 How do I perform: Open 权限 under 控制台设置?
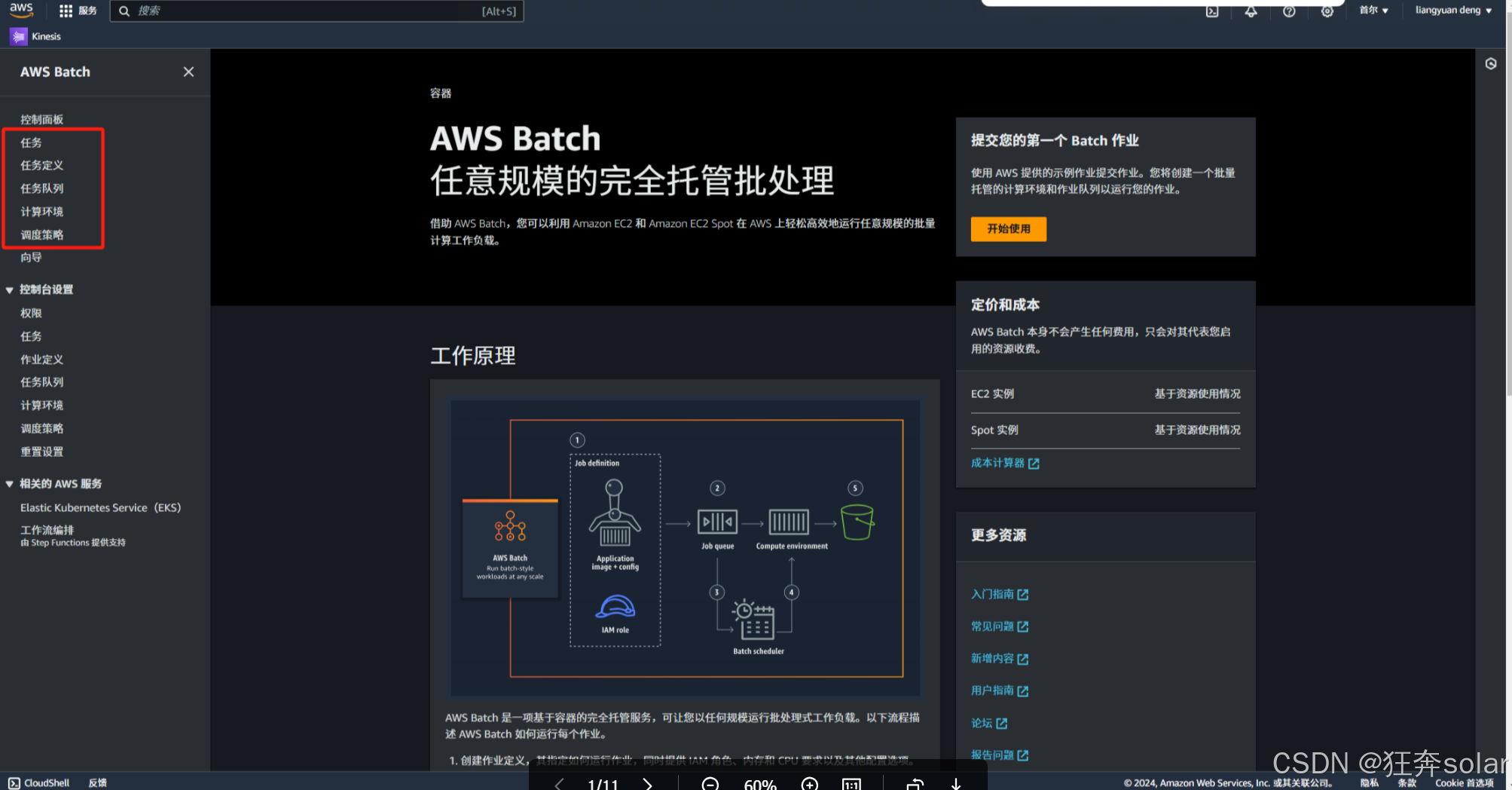coord(31,313)
